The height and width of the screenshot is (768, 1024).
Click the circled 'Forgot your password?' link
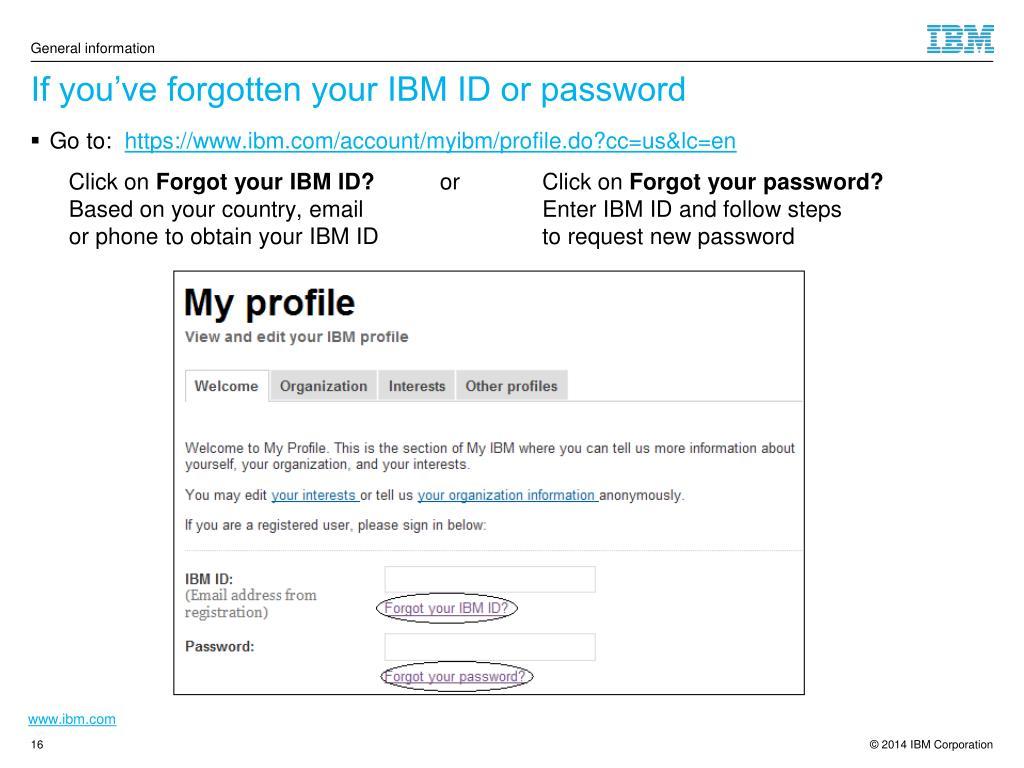(x=455, y=677)
